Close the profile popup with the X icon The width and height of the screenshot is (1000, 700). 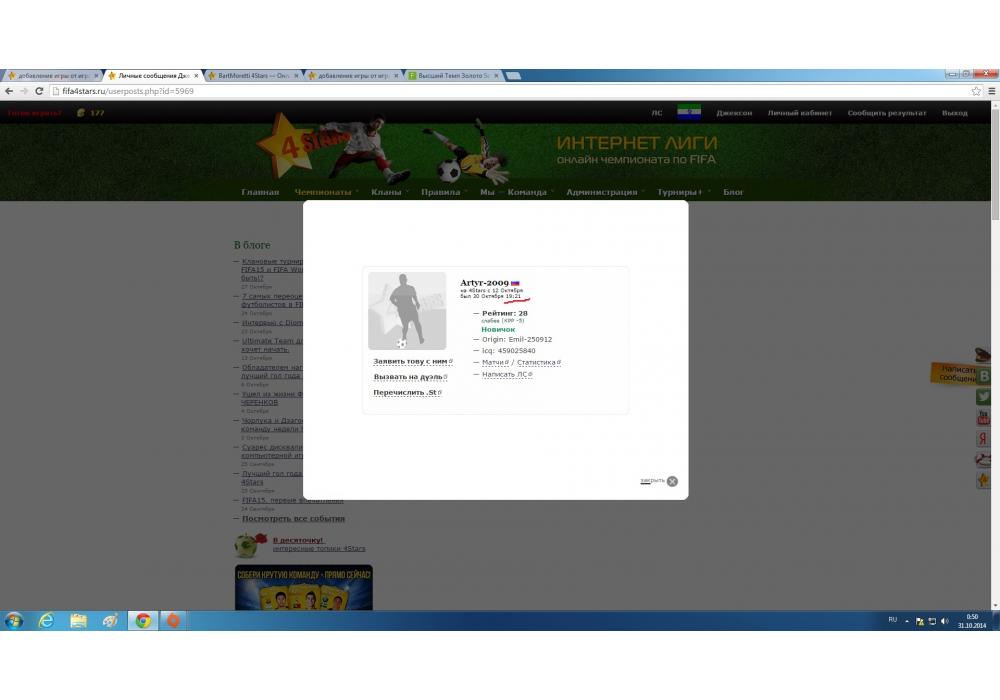[x=672, y=481]
